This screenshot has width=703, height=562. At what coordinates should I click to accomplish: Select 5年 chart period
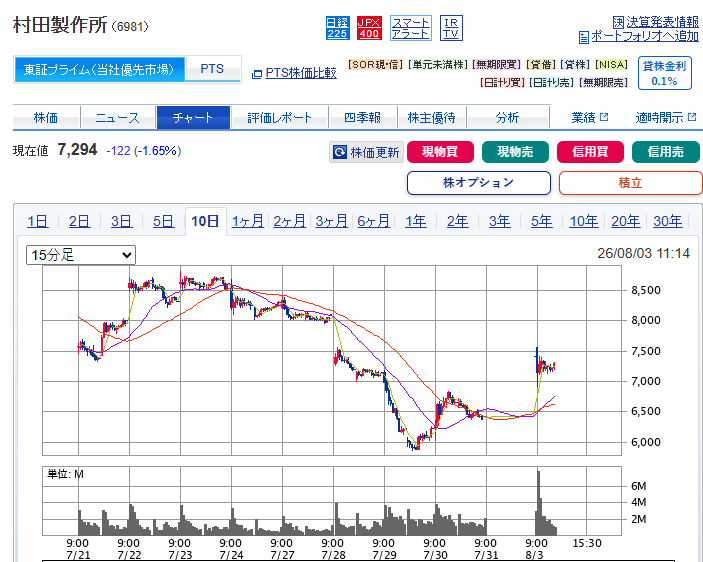tap(542, 221)
